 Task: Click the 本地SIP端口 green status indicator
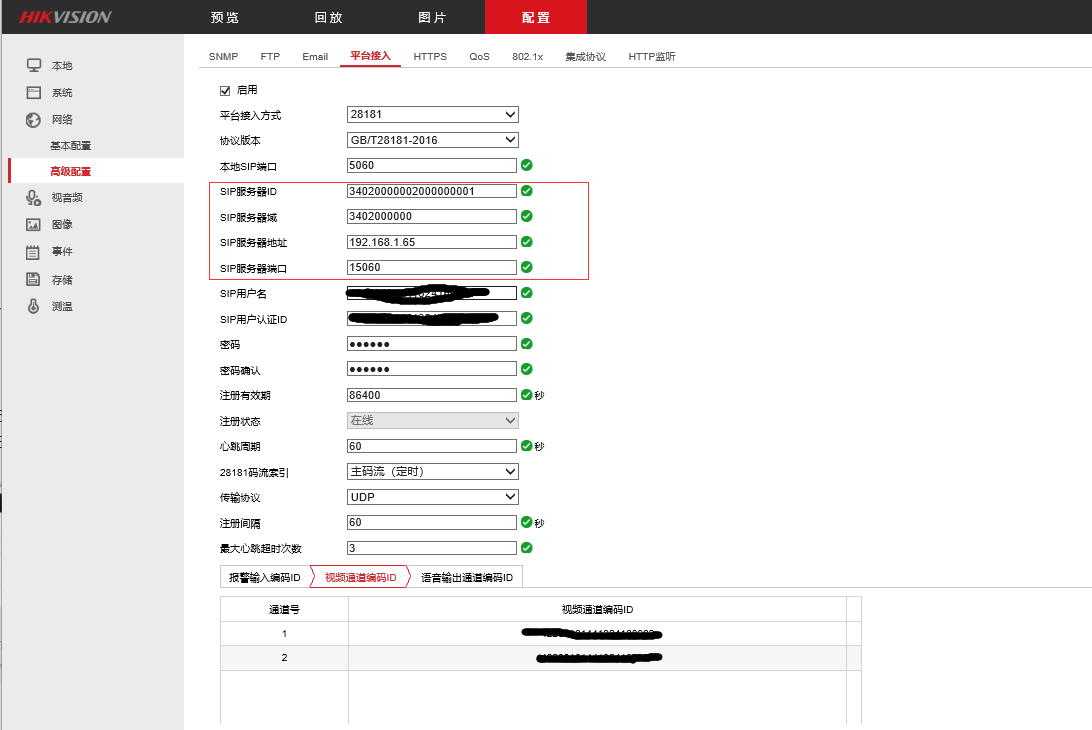pos(527,165)
